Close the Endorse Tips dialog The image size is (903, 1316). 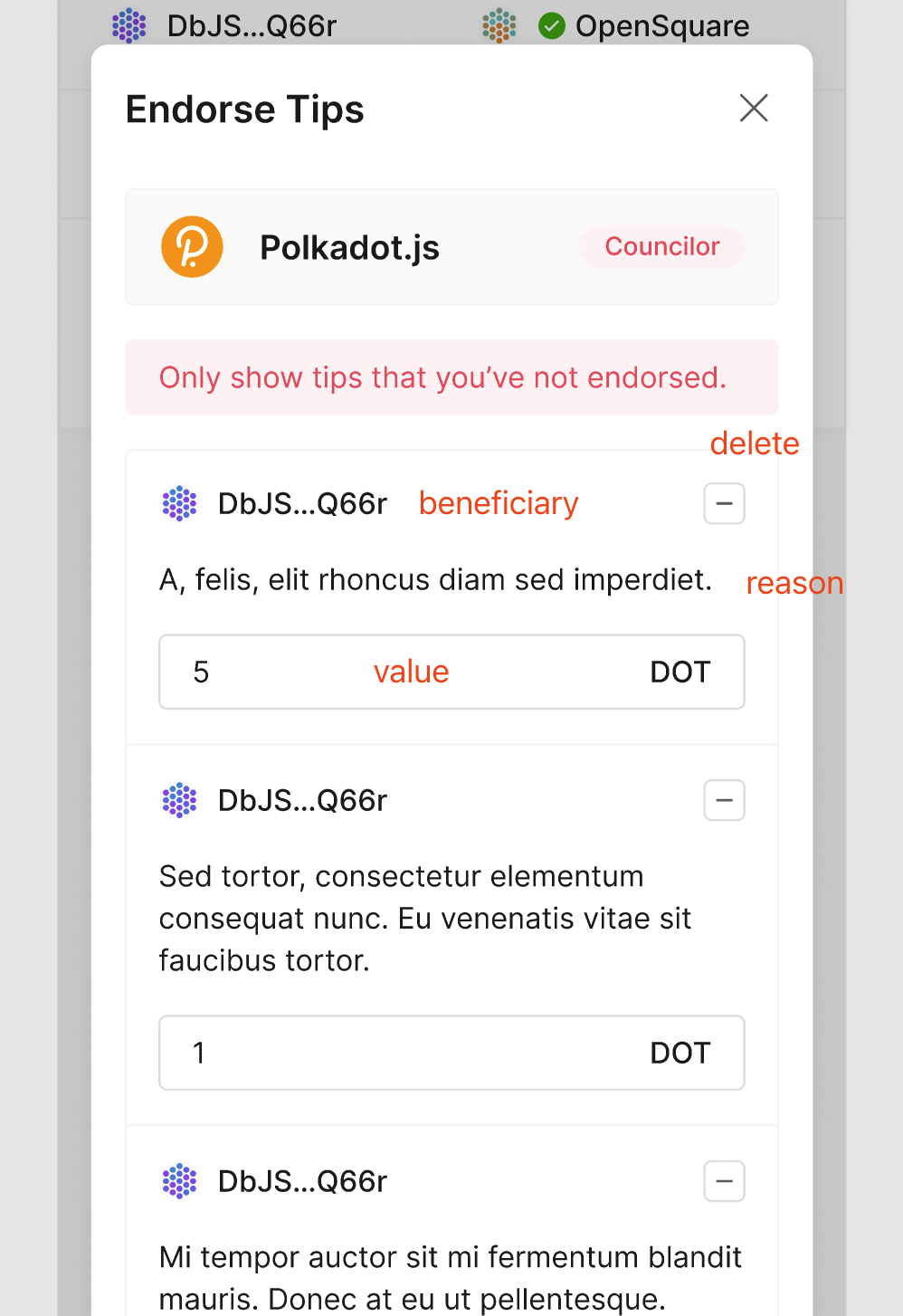(x=754, y=108)
